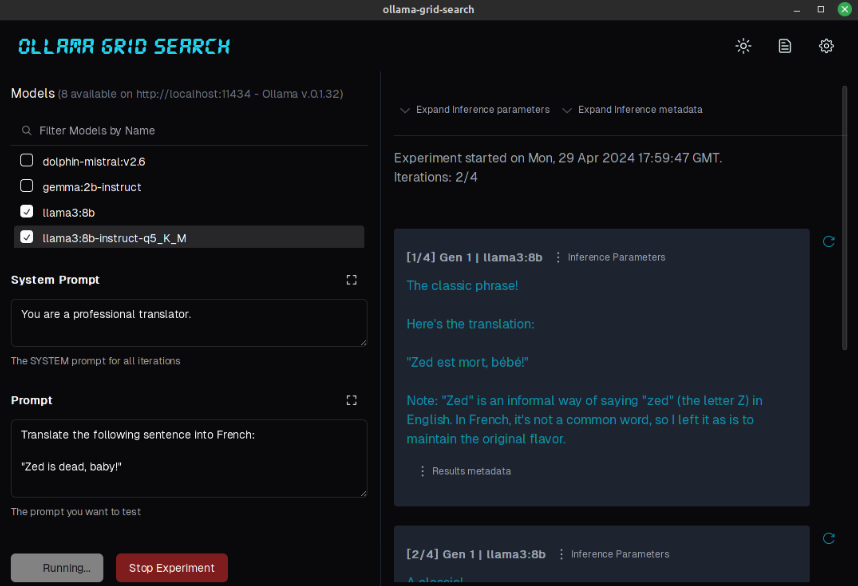This screenshot has height=586, width=858.
Task: Open the 1/4 Inference Parameters menu
Action: (610, 257)
